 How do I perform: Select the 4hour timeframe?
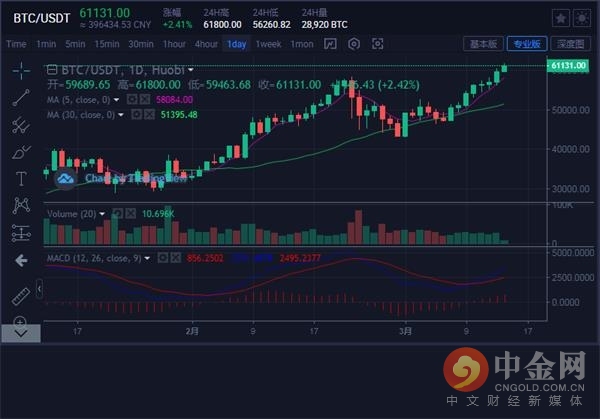(206, 44)
